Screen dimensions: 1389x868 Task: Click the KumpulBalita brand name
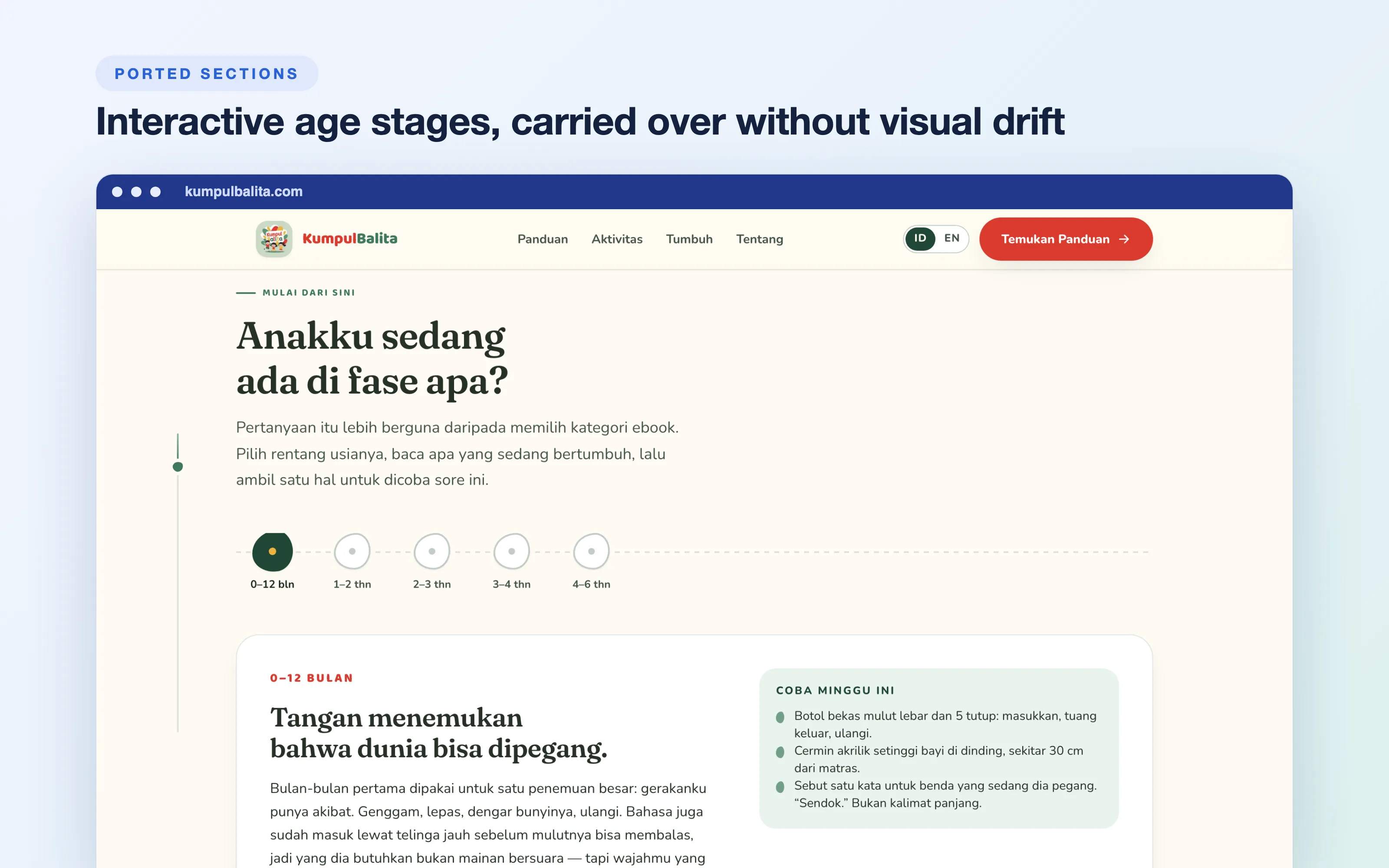click(x=349, y=239)
